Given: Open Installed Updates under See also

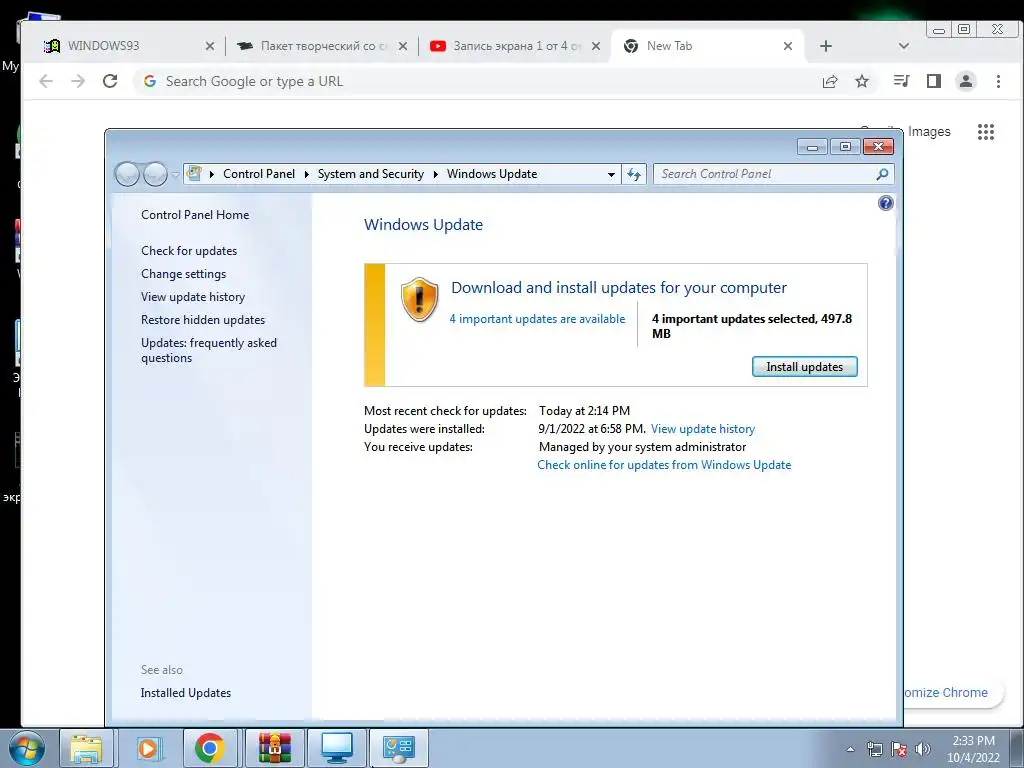Looking at the screenshot, I should [186, 693].
